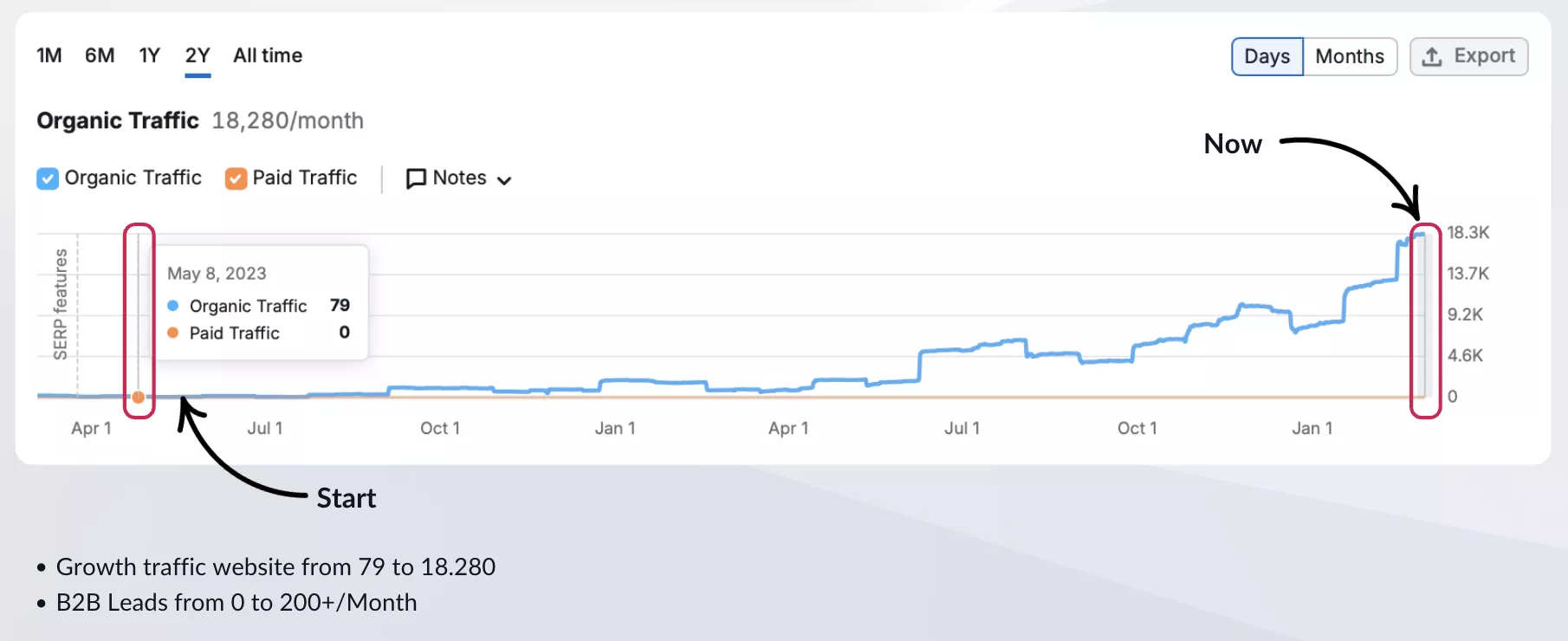Toggle the Paid Traffic checkbox

point(236,178)
